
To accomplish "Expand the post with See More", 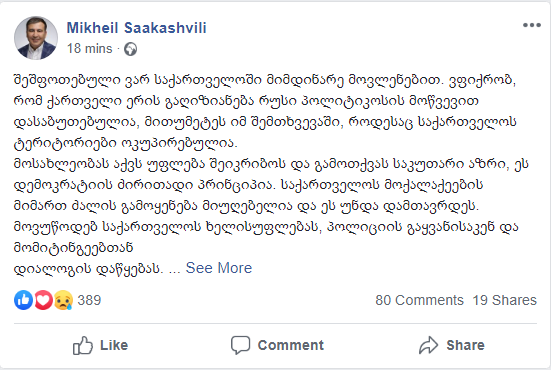I will [x=219, y=268].
